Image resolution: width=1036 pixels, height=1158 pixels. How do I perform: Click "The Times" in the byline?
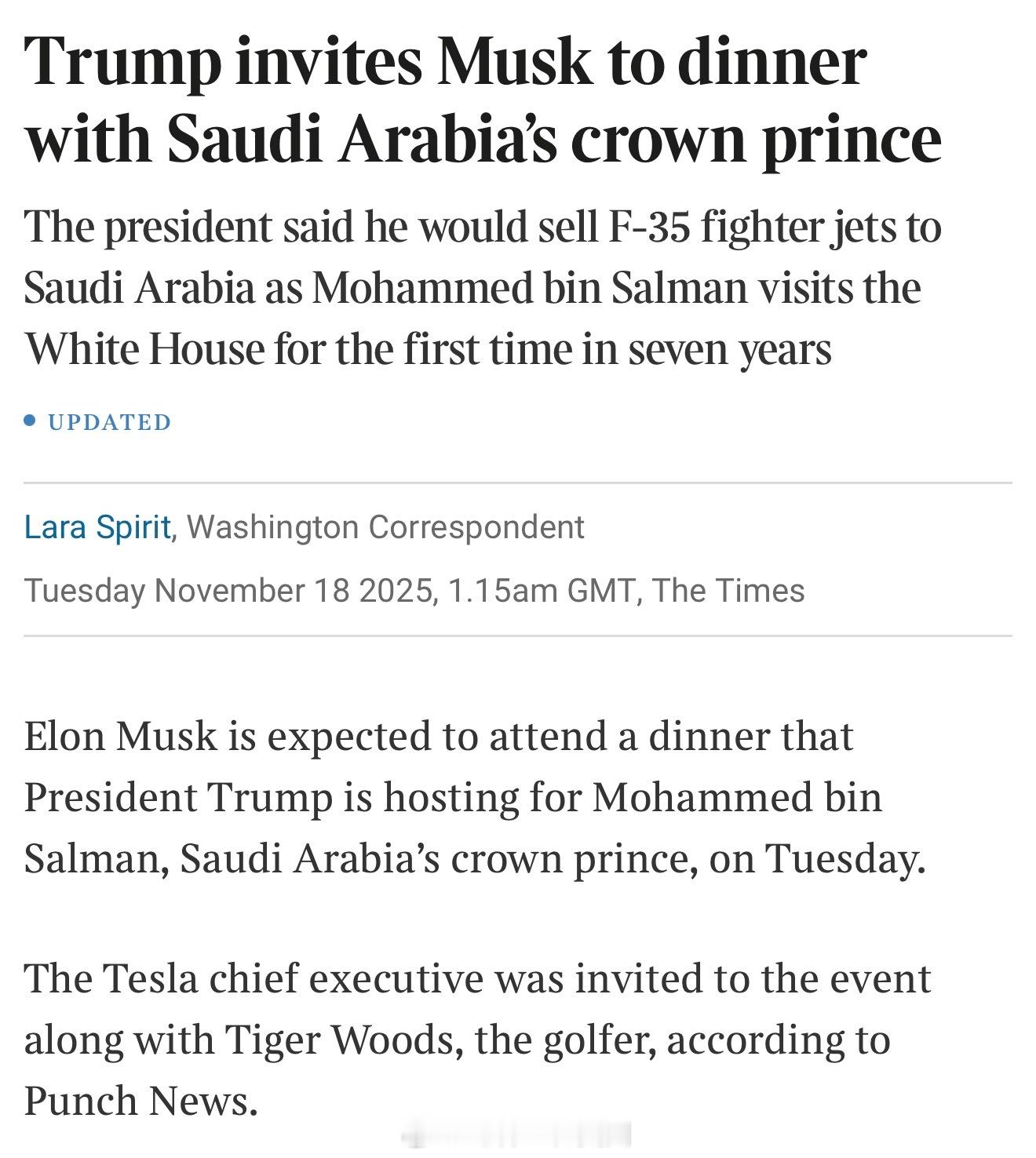pyautogui.click(x=728, y=590)
